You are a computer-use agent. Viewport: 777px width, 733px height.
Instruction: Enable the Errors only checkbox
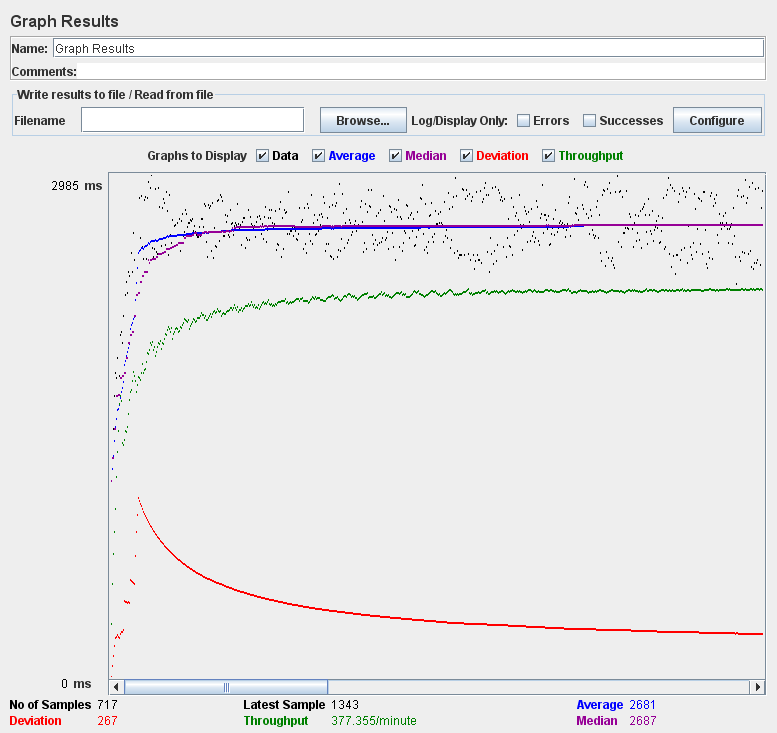[523, 120]
